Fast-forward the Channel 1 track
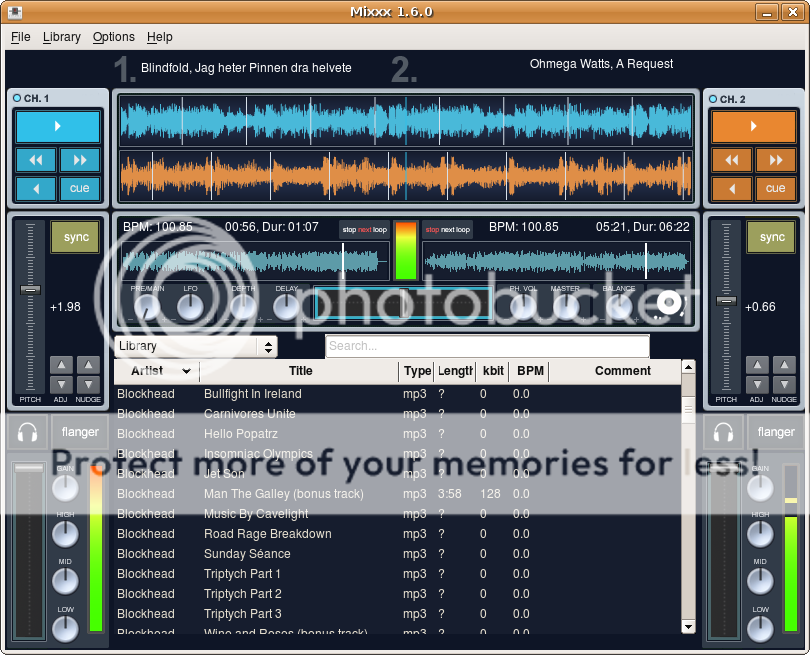The width and height of the screenshot is (810, 655). pyautogui.click(x=80, y=160)
